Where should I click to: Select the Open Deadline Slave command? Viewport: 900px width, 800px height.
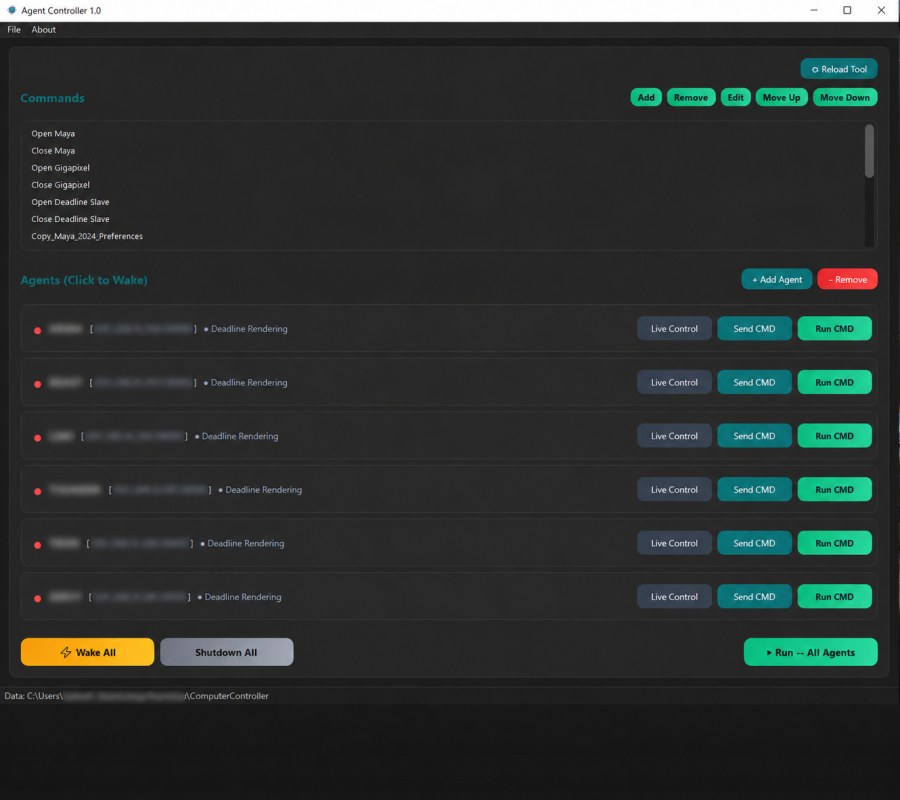pyautogui.click(x=70, y=202)
